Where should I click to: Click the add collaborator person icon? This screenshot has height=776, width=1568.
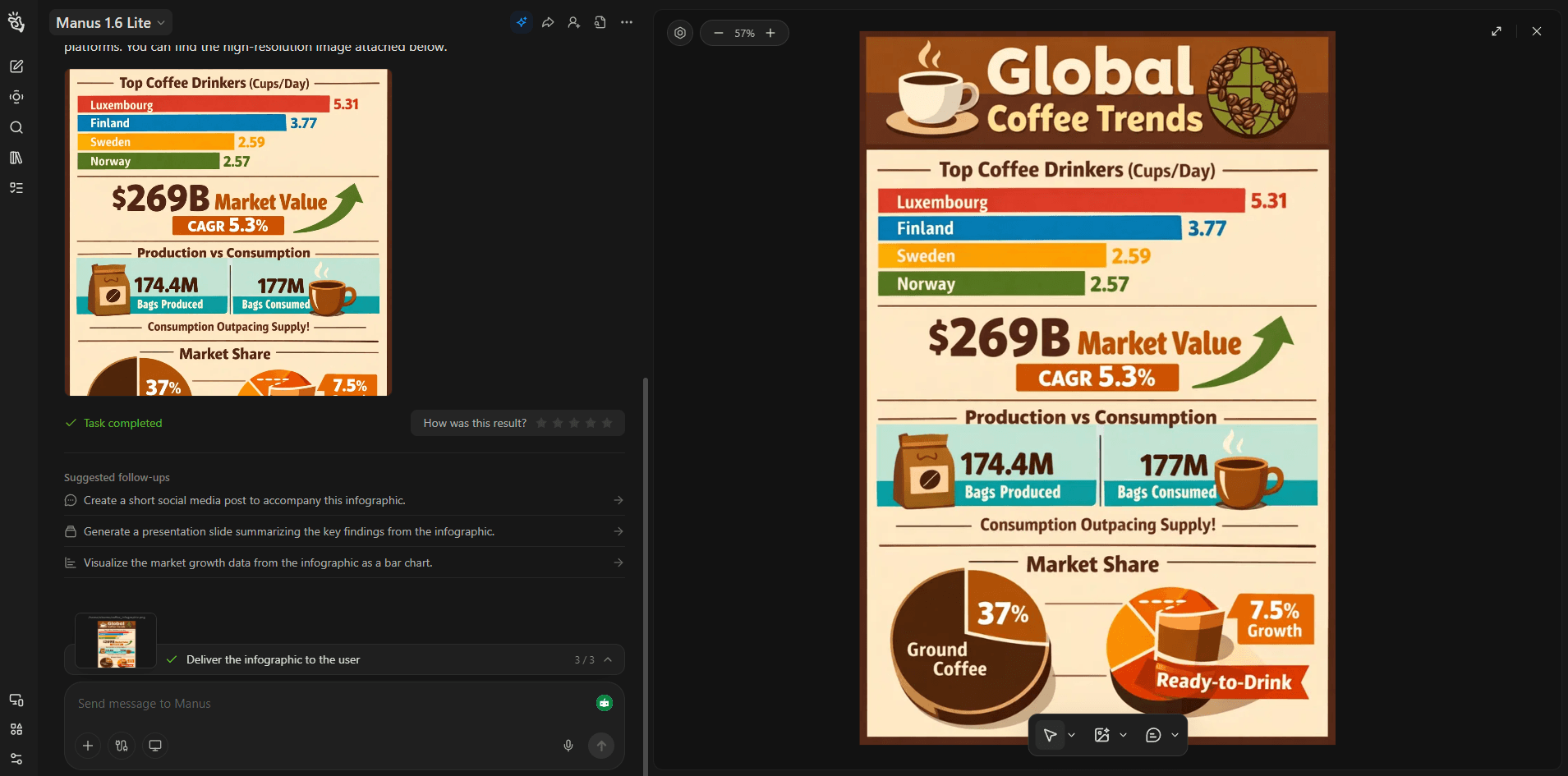(574, 23)
